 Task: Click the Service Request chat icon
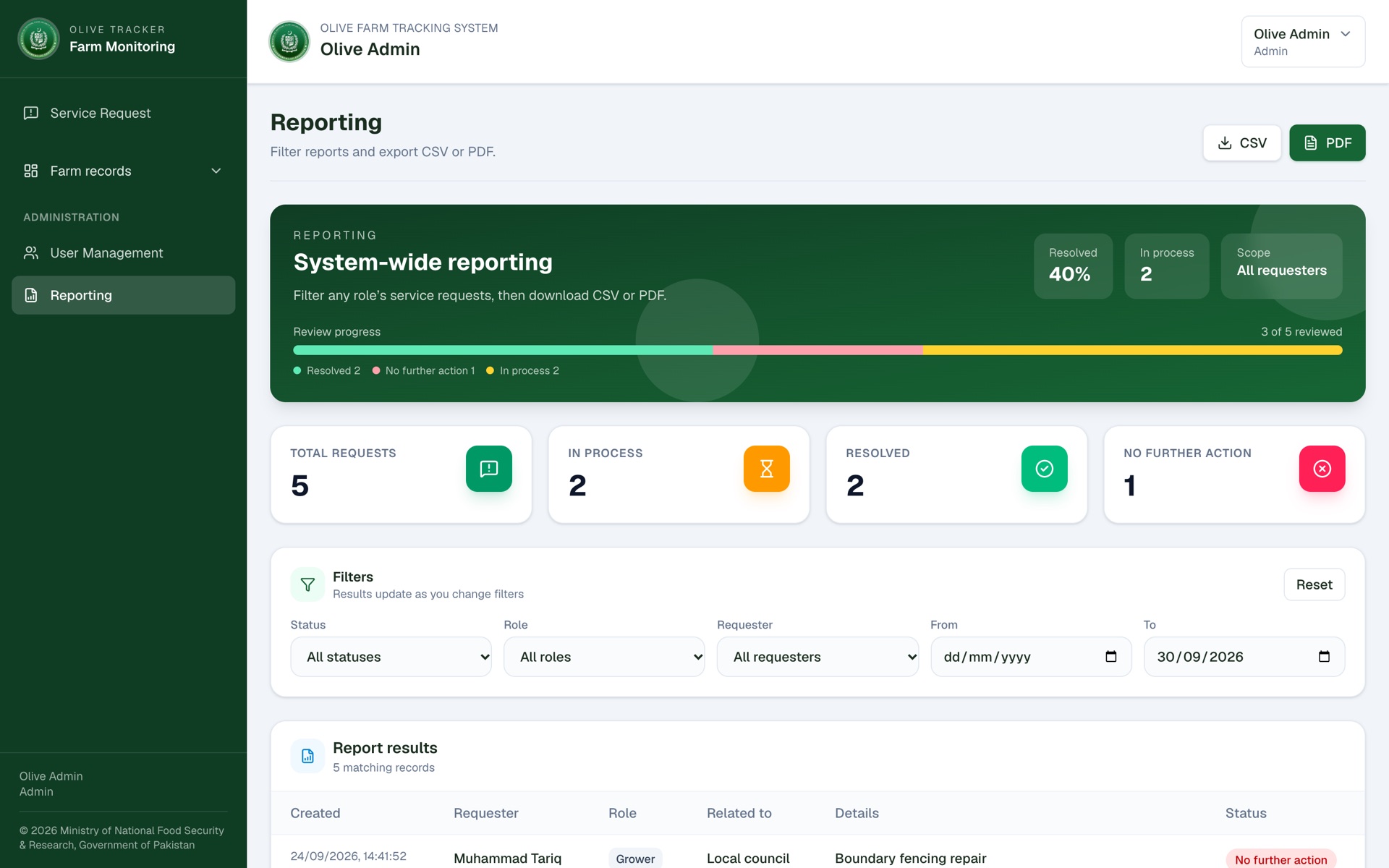click(x=31, y=113)
